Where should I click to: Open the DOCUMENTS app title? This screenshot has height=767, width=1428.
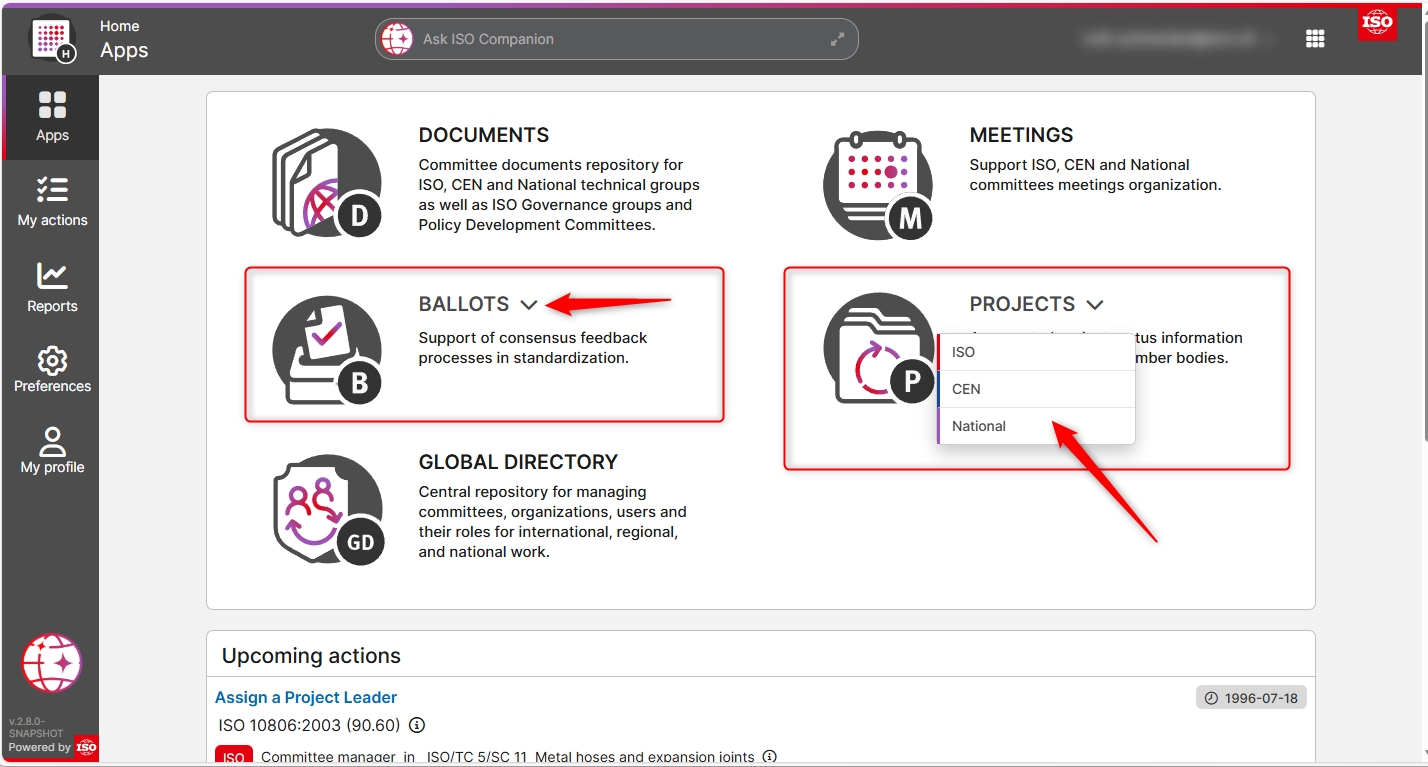pyautogui.click(x=484, y=135)
